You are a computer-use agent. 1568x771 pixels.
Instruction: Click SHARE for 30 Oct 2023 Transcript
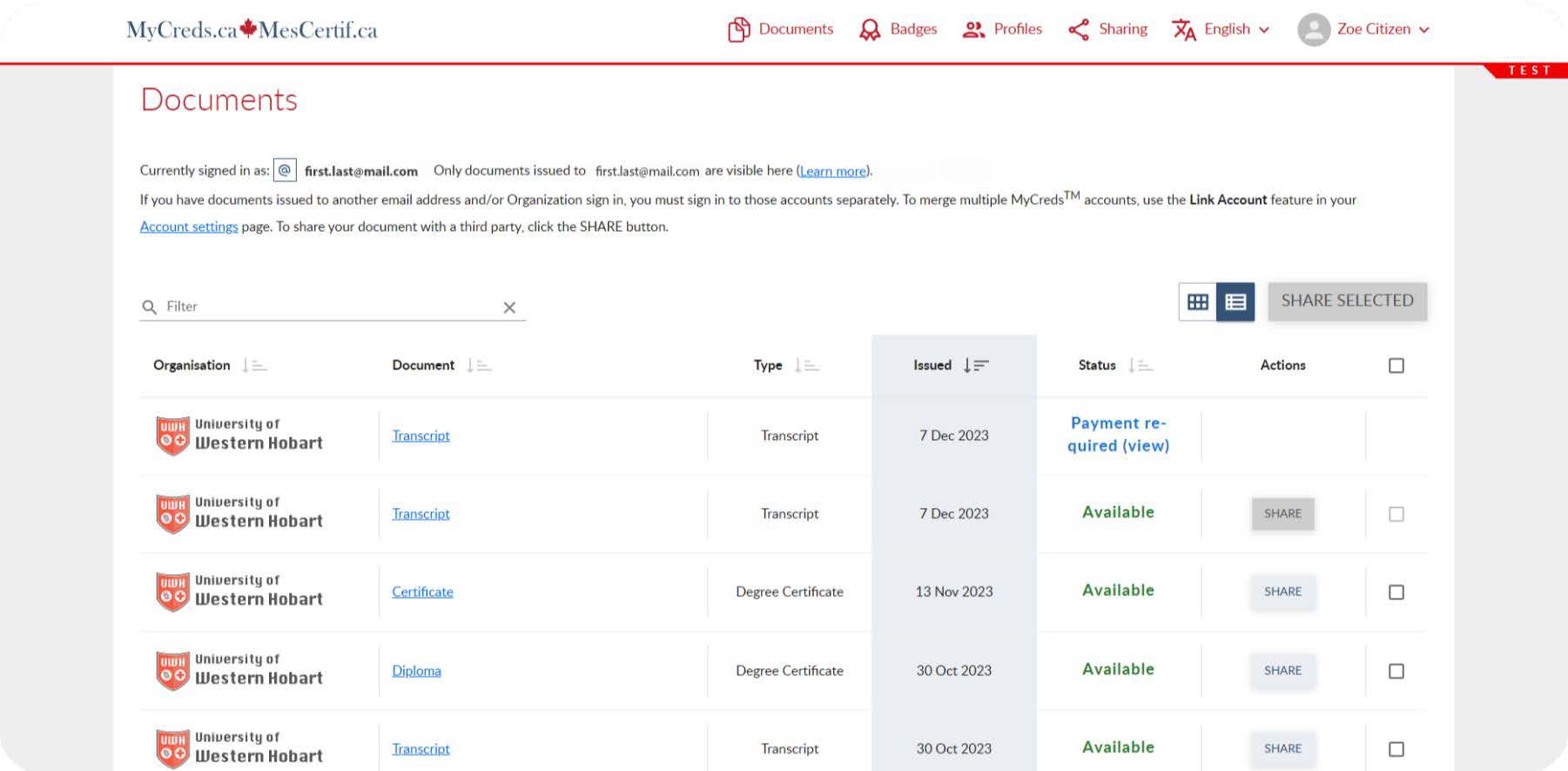tap(1282, 747)
